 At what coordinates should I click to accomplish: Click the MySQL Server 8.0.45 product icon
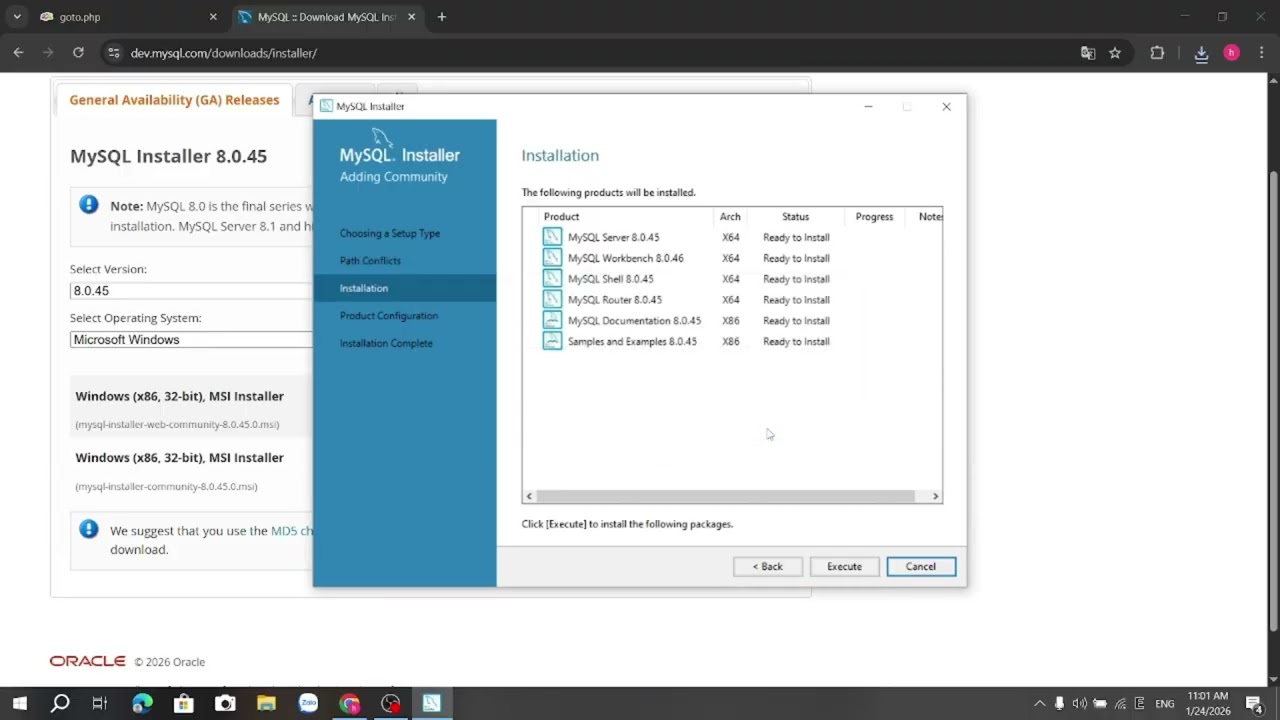[x=552, y=237]
